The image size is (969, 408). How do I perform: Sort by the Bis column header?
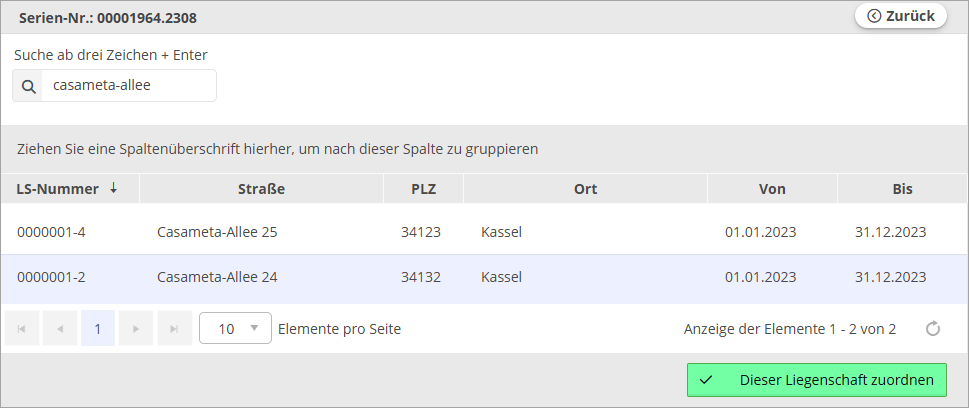pos(902,188)
